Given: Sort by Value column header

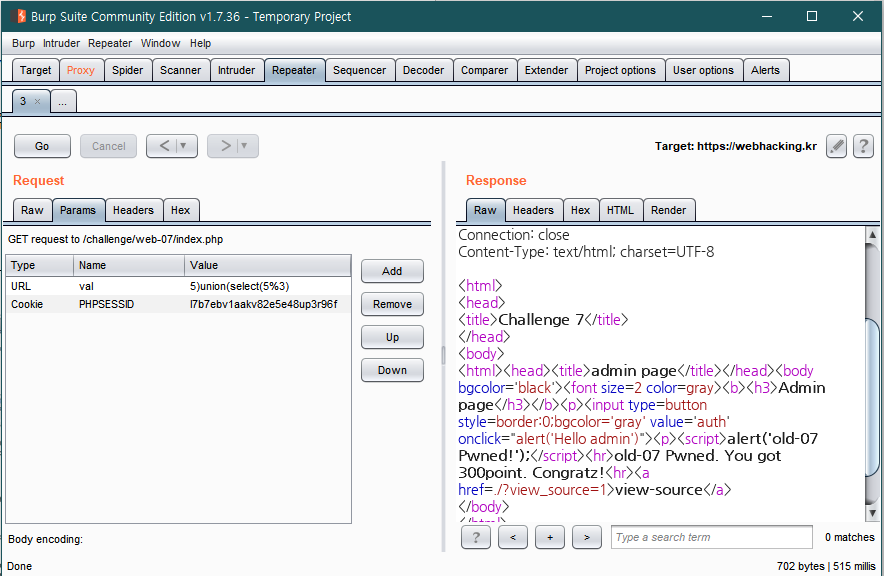Looking at the screenshot, I should (x=268, y=265).
